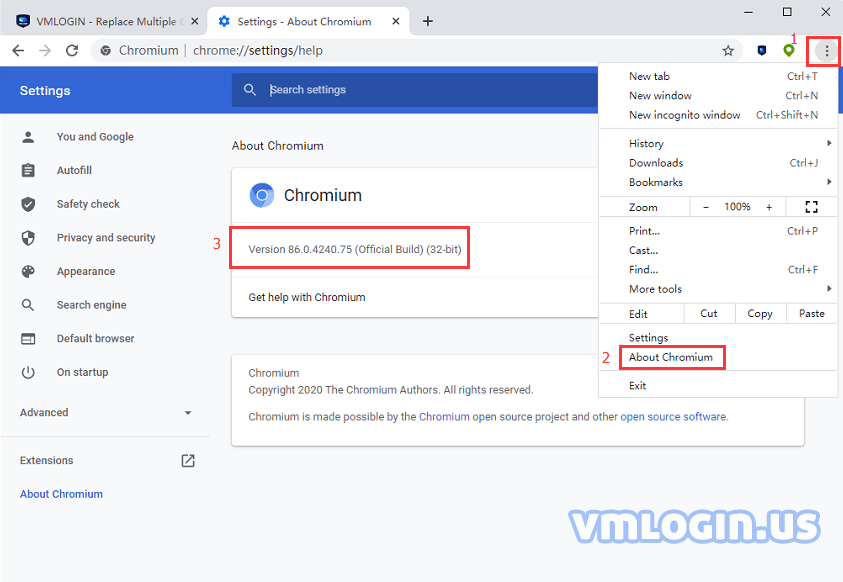The height and width of the screenshot is (582, 843).
Task: Expand the History submenu
Action: (718, 143)
